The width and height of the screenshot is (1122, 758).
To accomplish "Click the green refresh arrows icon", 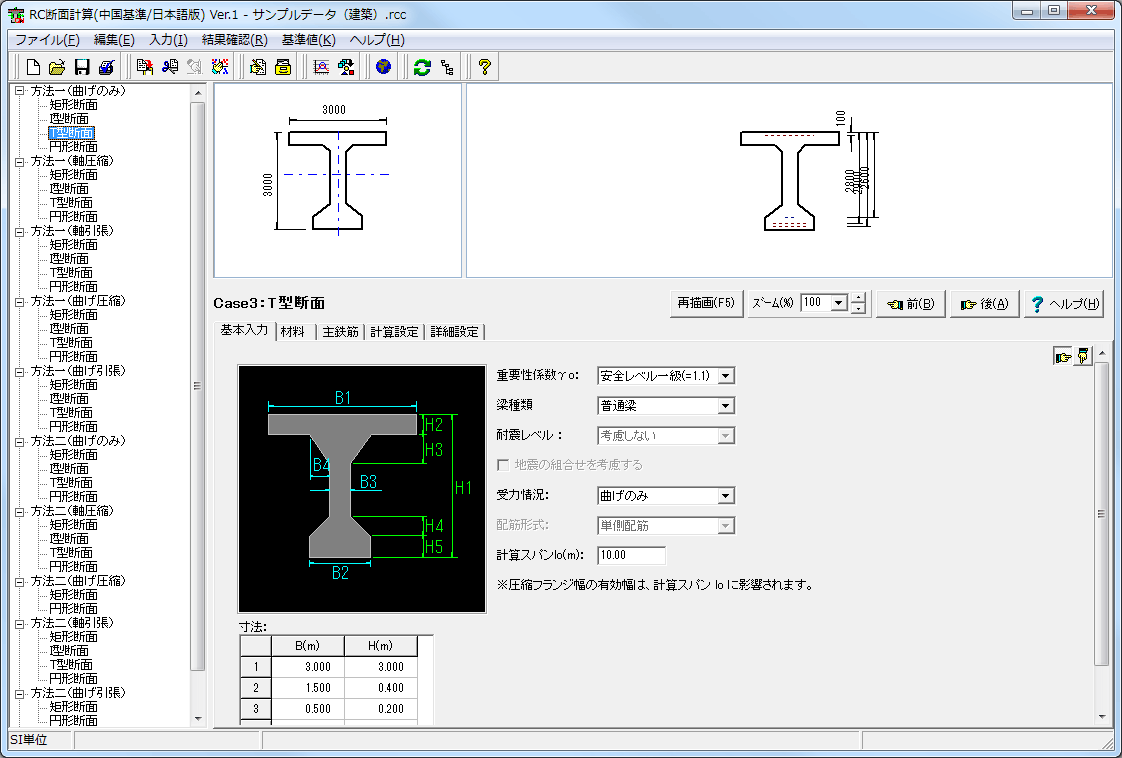I will tap(422, 67).
